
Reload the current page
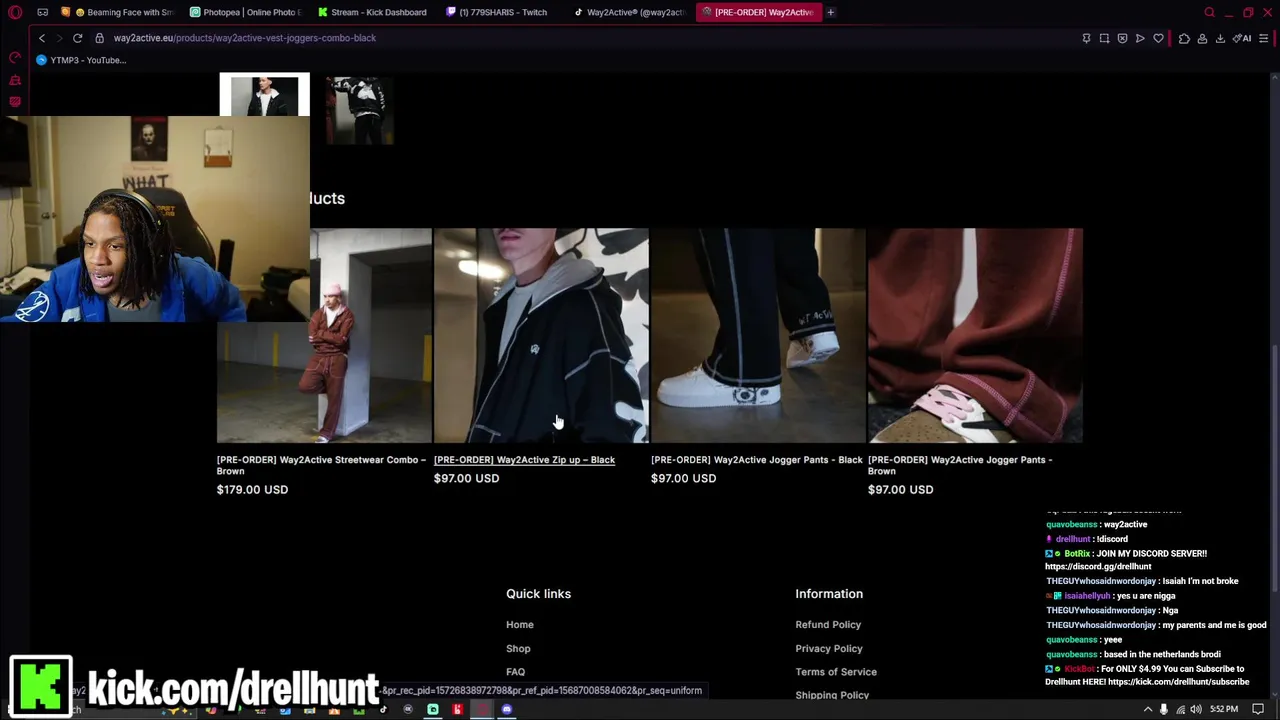point(77,38)
